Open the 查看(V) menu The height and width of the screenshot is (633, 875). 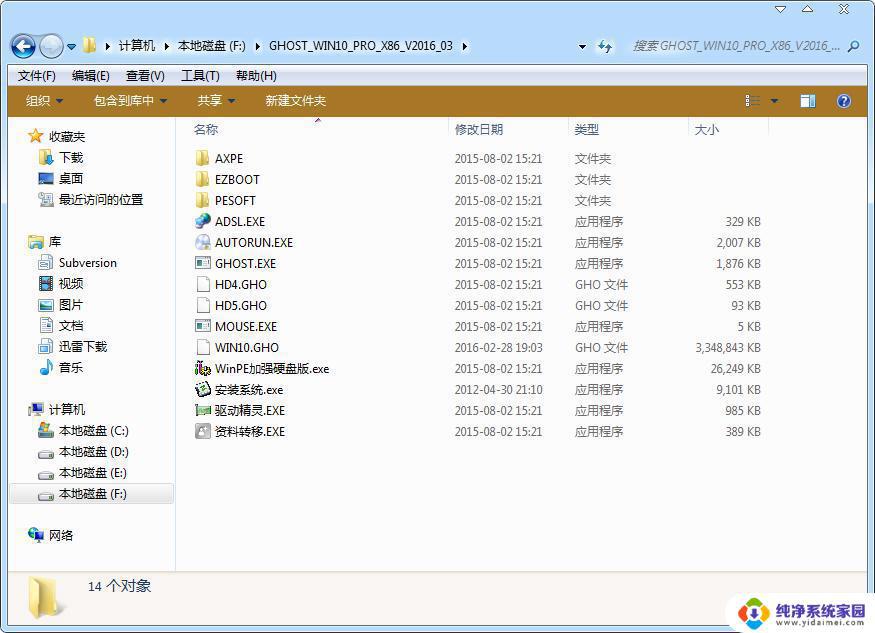click(x=145, y=76)
